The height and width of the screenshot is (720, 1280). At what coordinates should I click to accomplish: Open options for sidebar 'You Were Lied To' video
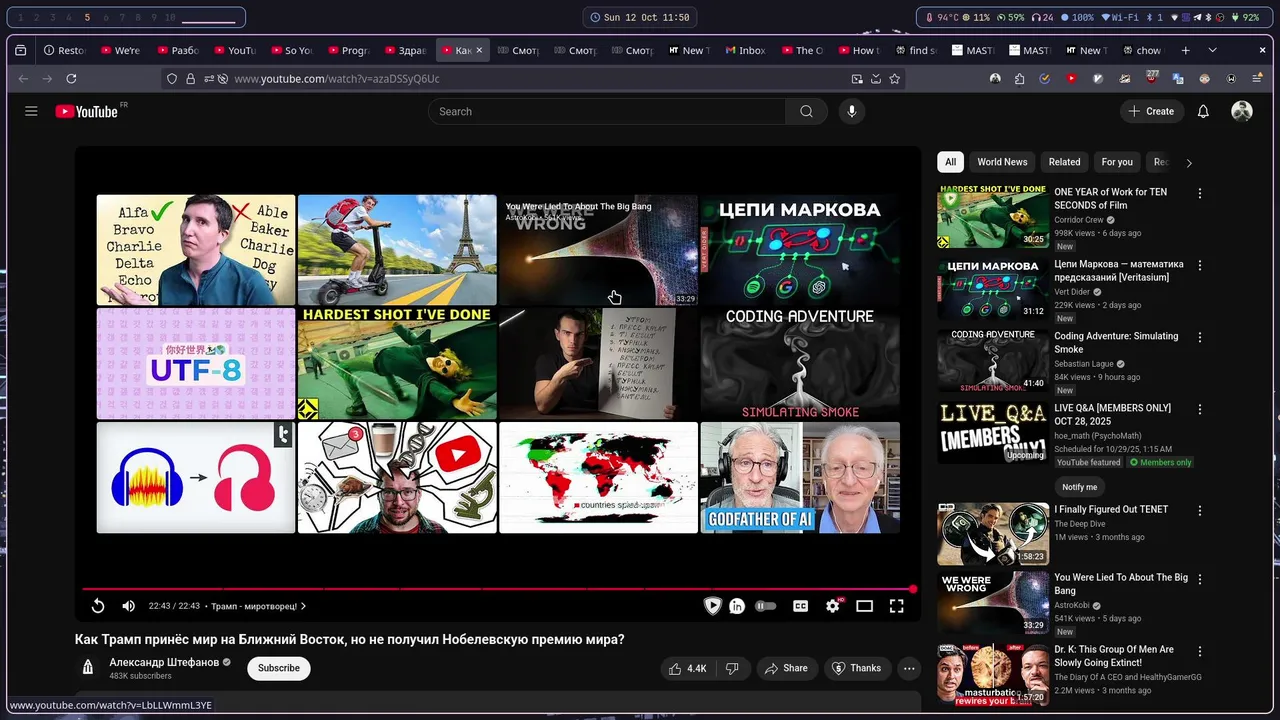coord(1200,578)
